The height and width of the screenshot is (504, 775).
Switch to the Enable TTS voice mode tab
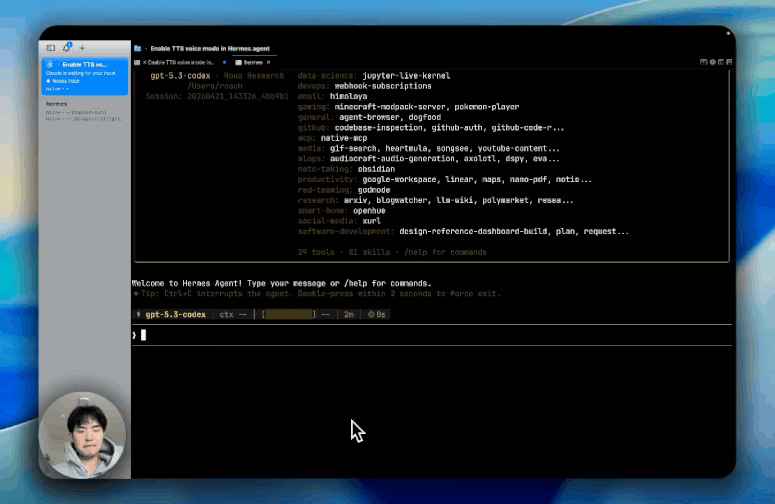tap(180, 63)
